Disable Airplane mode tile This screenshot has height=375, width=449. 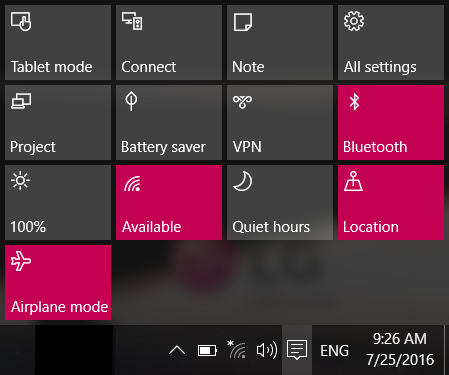[58, 282]
